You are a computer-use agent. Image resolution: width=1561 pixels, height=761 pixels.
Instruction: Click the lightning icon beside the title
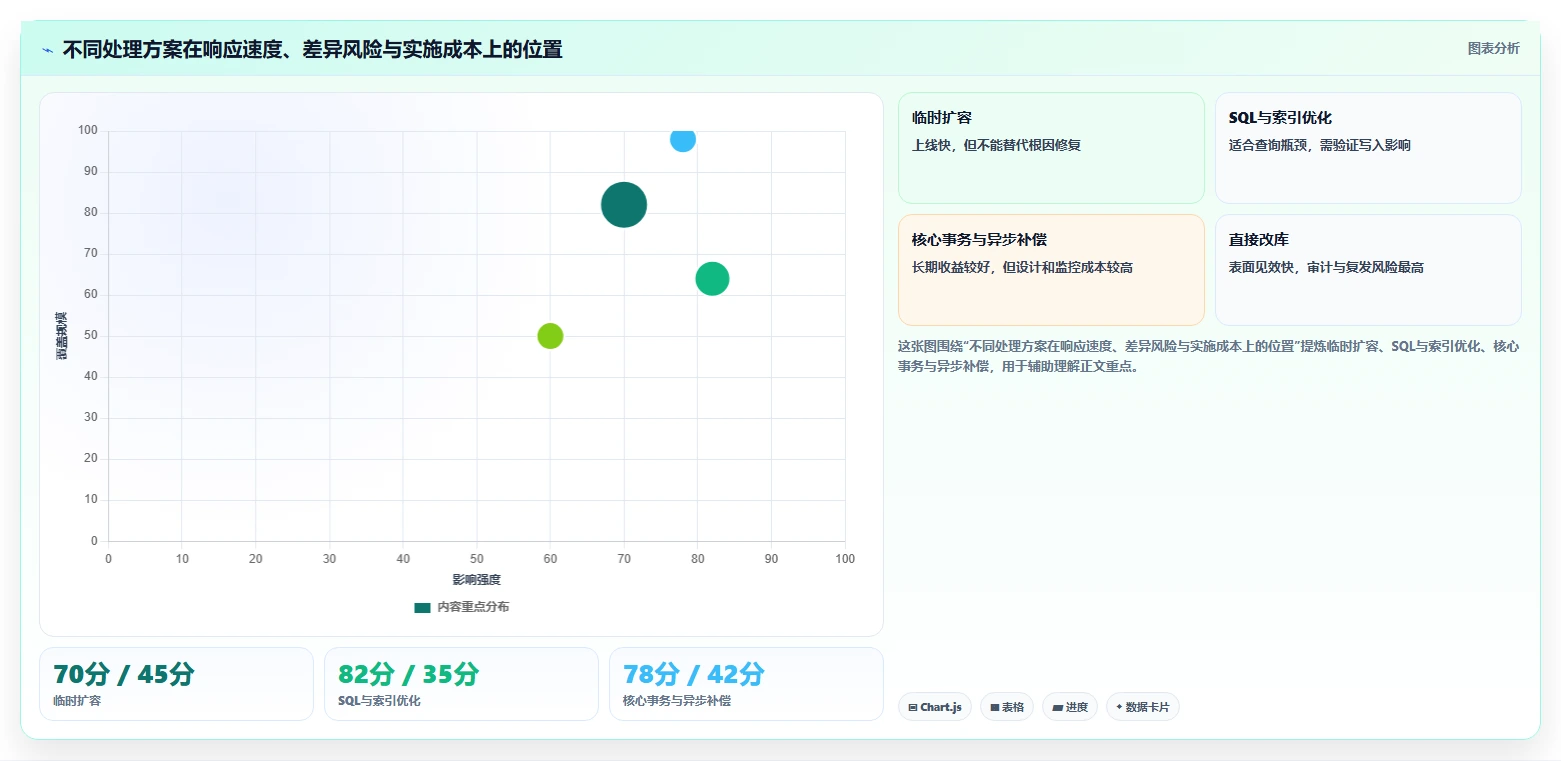tap(47, 49)
